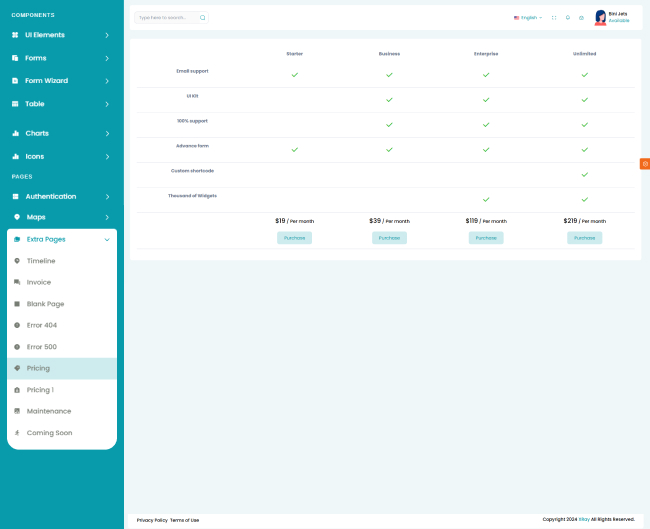Expand the Authentication submenu arrow
This screenshot has width=650, height=529.
click(107, 197)
